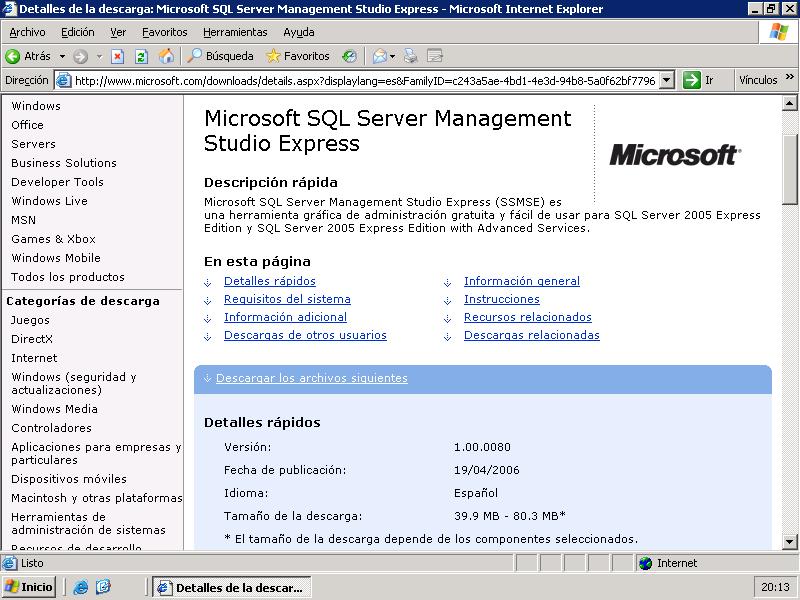Screen dimensions: 800x600
Task: Click the green Ir go arrow
Action: click(x=692, y=80)
